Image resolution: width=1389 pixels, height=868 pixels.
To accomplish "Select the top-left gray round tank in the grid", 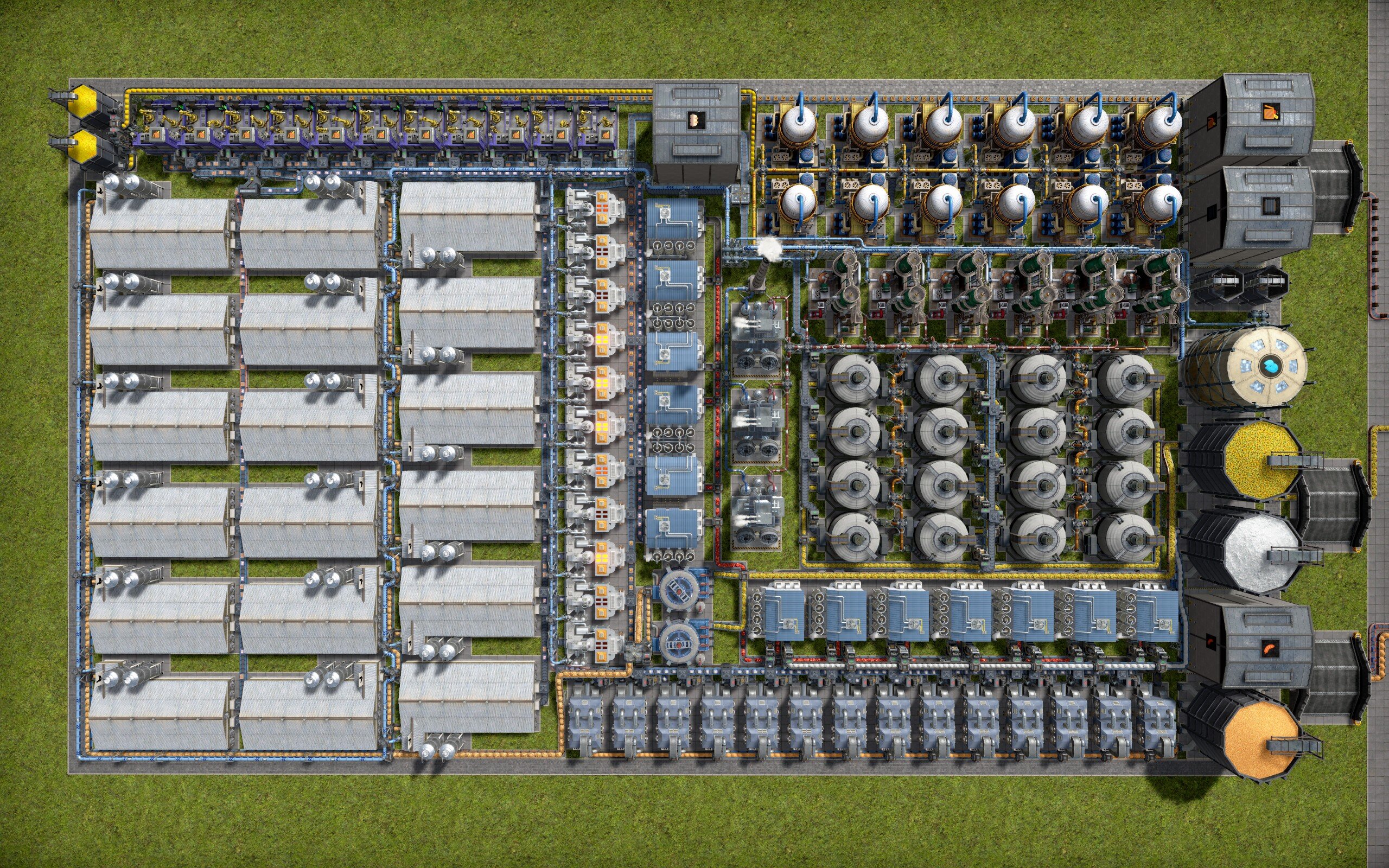I will pos(854,379).
